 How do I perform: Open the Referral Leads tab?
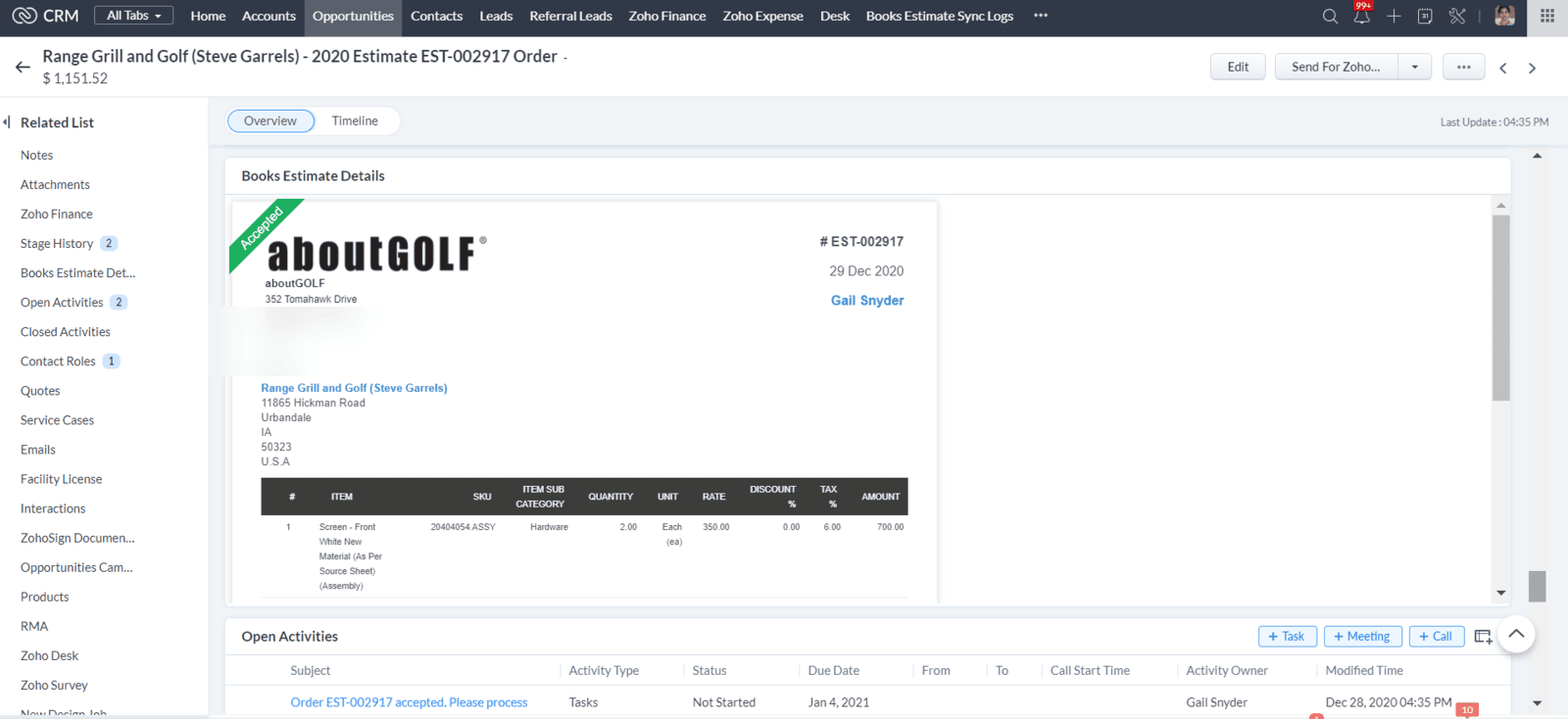[x=570, y=16]
